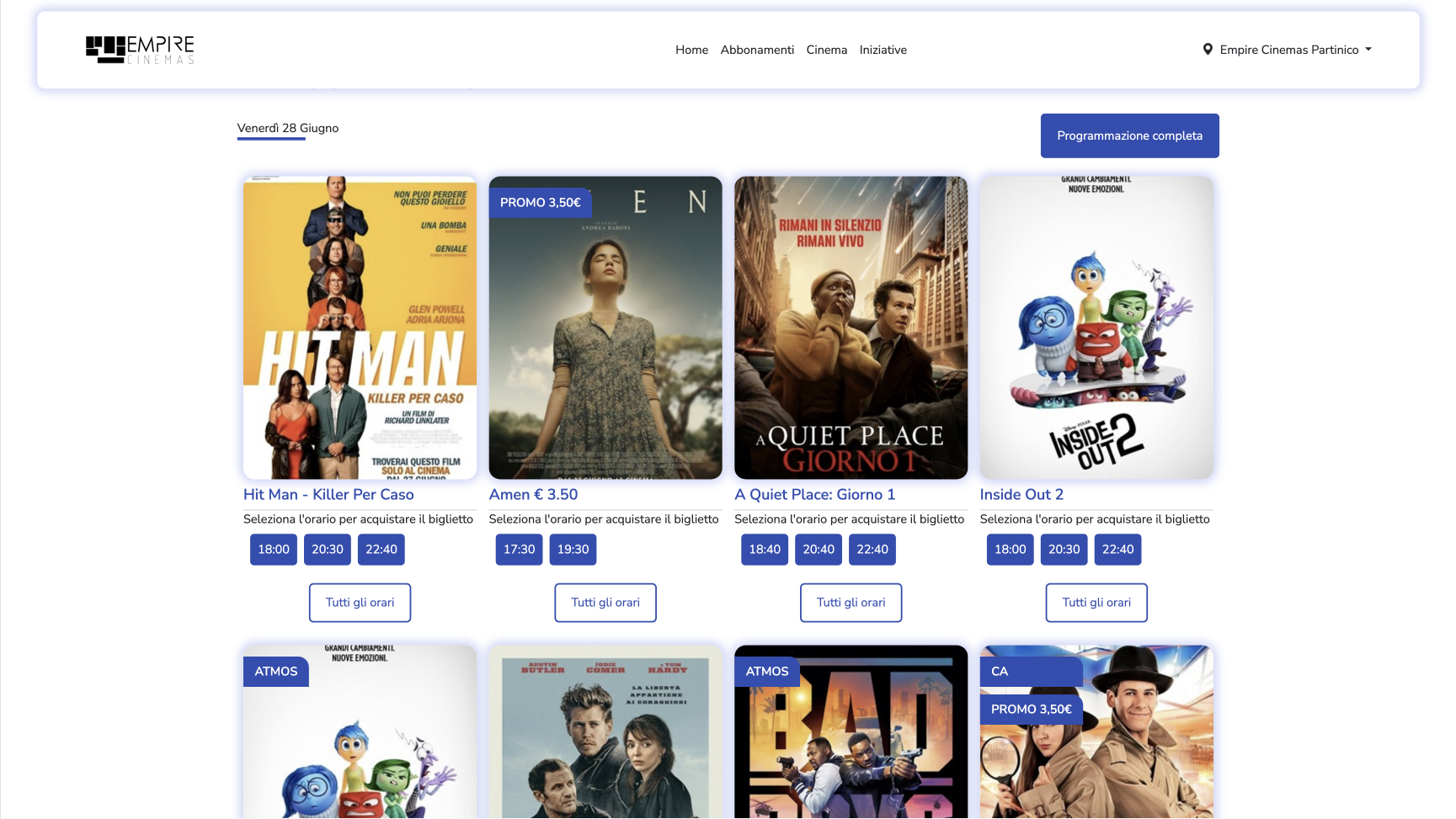This screenshot has height=819, width=1456.
Task: Select the Venerdì 28 Giugno tab
Action: [x=288, y=129]
